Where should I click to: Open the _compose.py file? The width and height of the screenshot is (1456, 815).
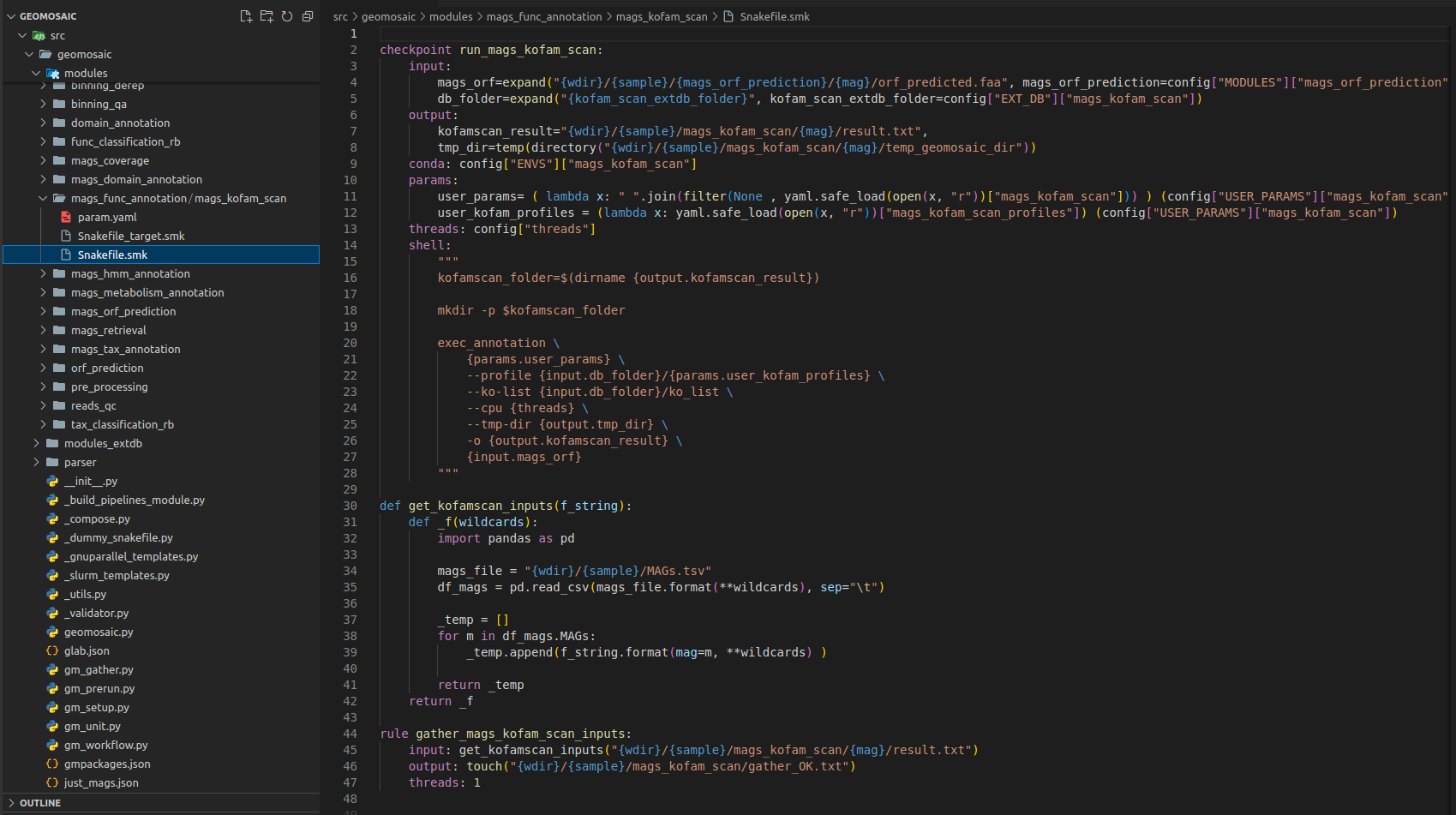click(x=97, y=518)
